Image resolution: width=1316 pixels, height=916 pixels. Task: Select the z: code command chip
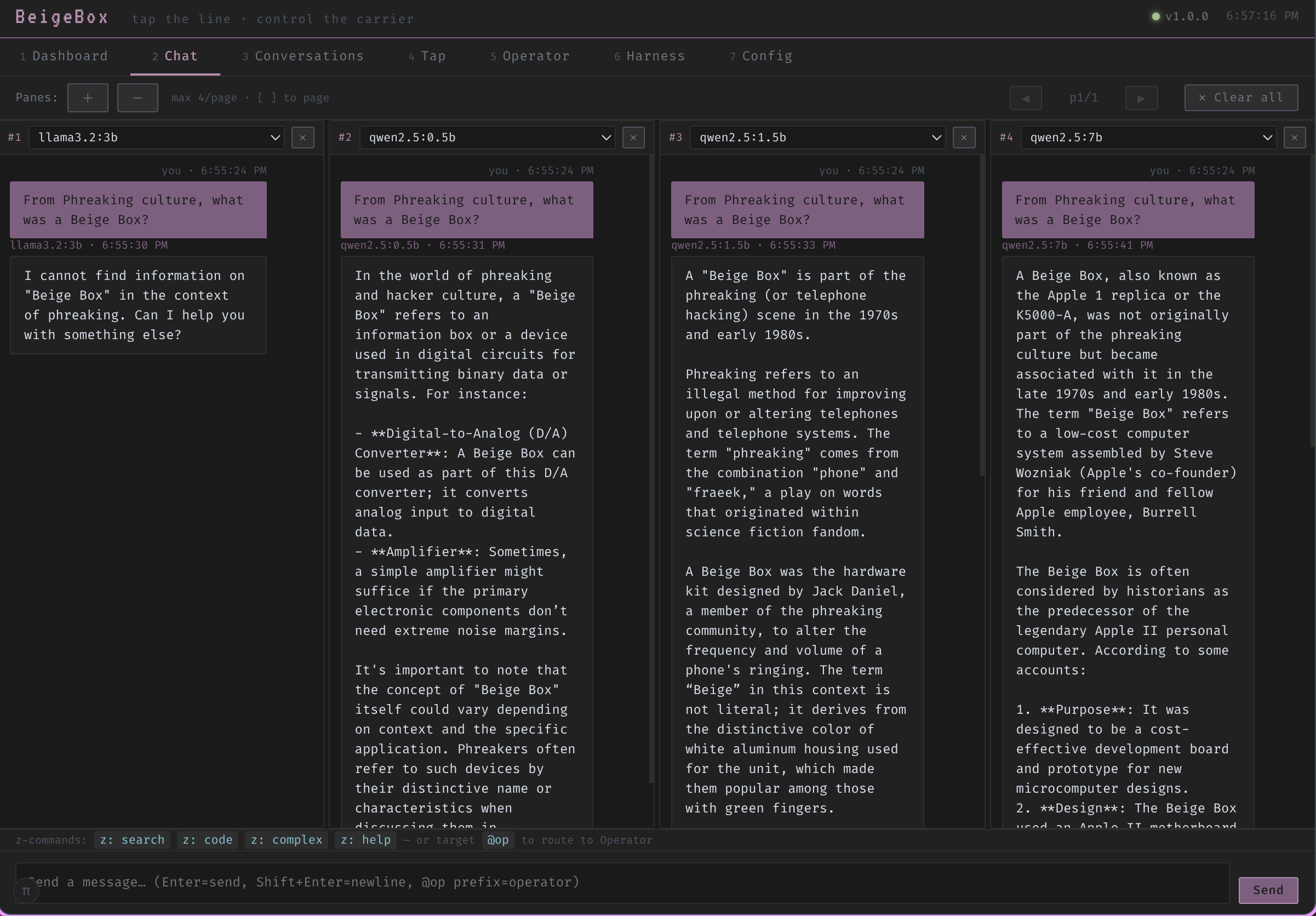207,840
